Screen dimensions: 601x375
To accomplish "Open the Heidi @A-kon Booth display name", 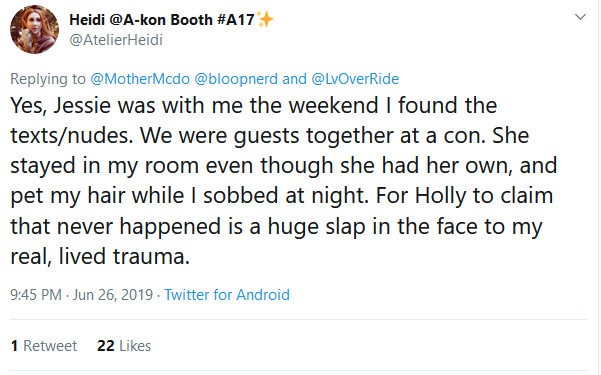I will 162,20.
